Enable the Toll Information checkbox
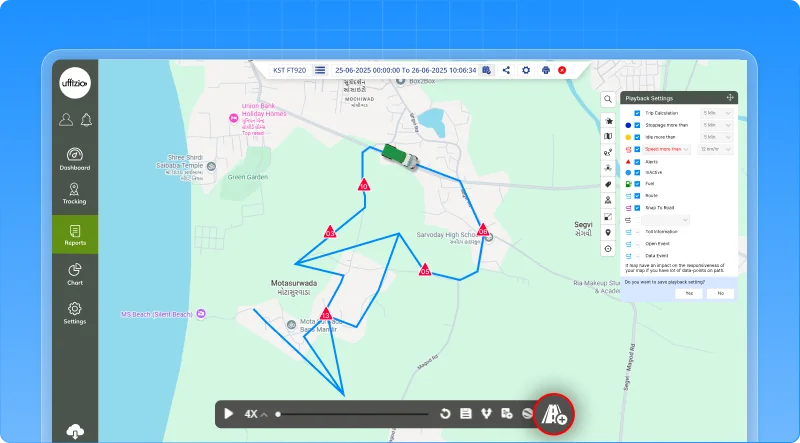 click(x=637, y=232)
